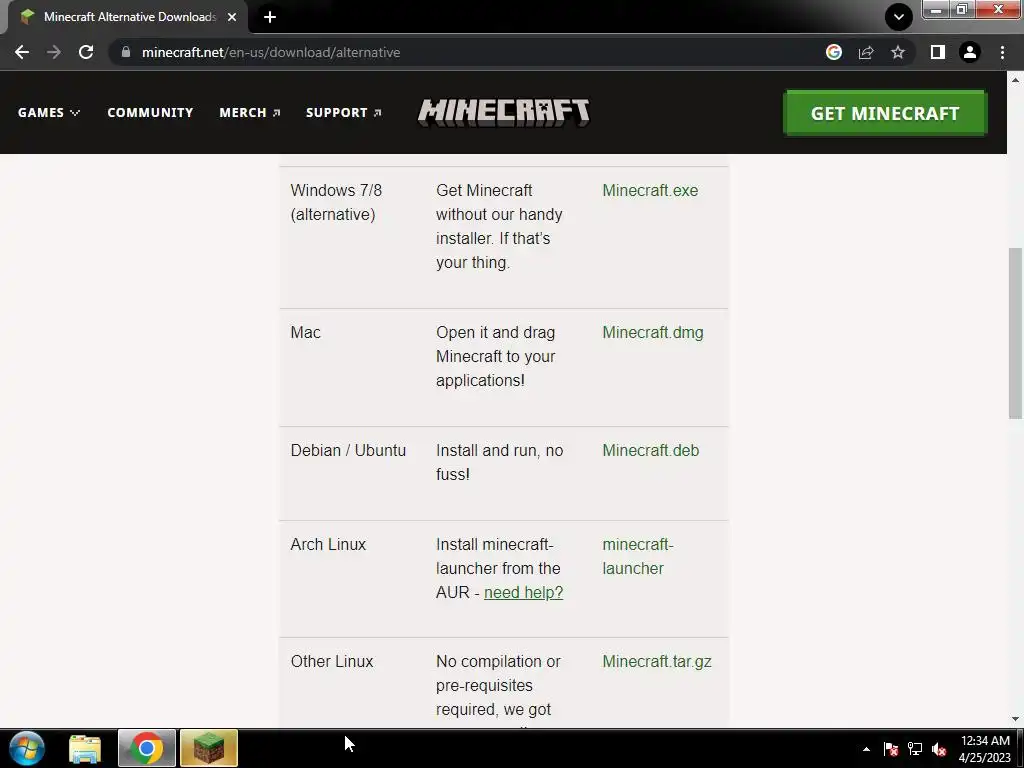Click the scrollbar down arrow
The height and width of the screenshot is (768, 1024).
click(x=1015, y=719)
